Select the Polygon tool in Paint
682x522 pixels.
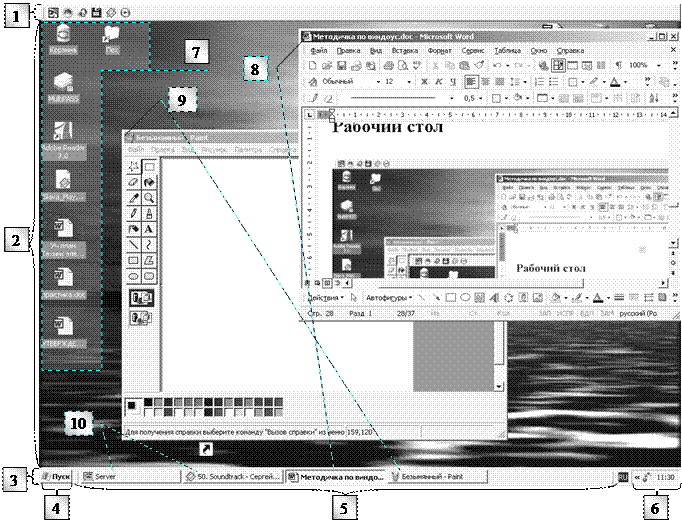pyautogui.click(x=149, y=261)
